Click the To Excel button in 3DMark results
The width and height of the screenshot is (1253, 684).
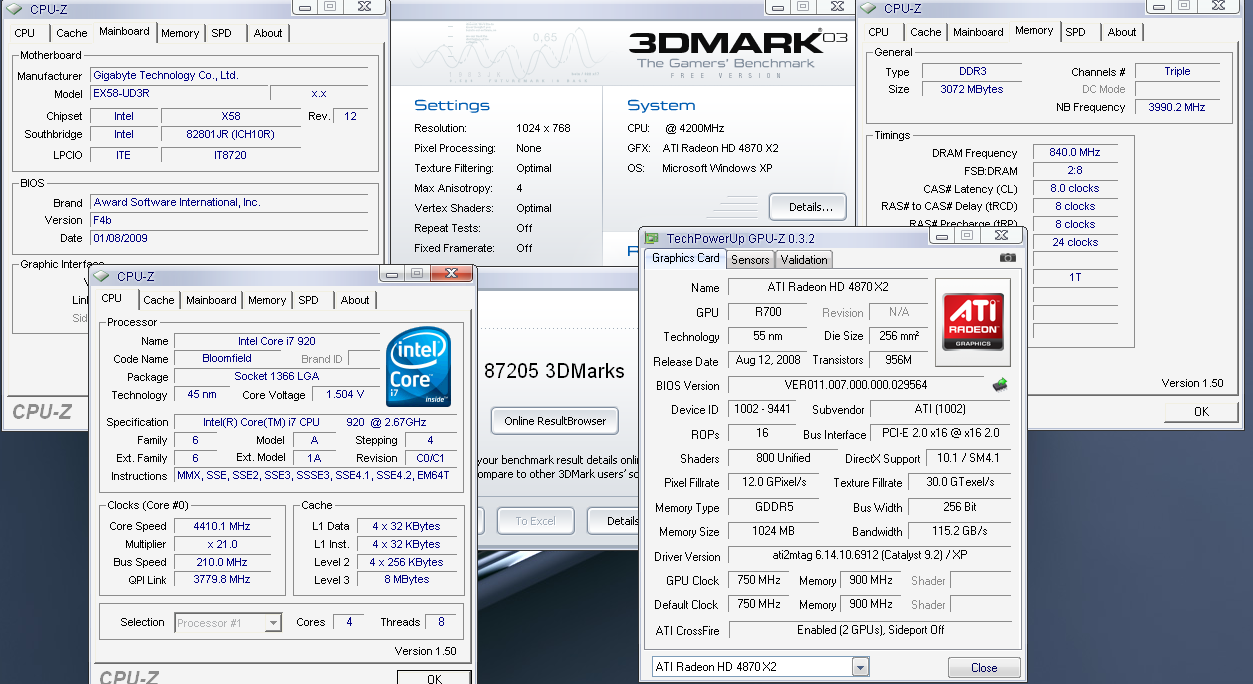pyautogui.click(x=535, y=521)
